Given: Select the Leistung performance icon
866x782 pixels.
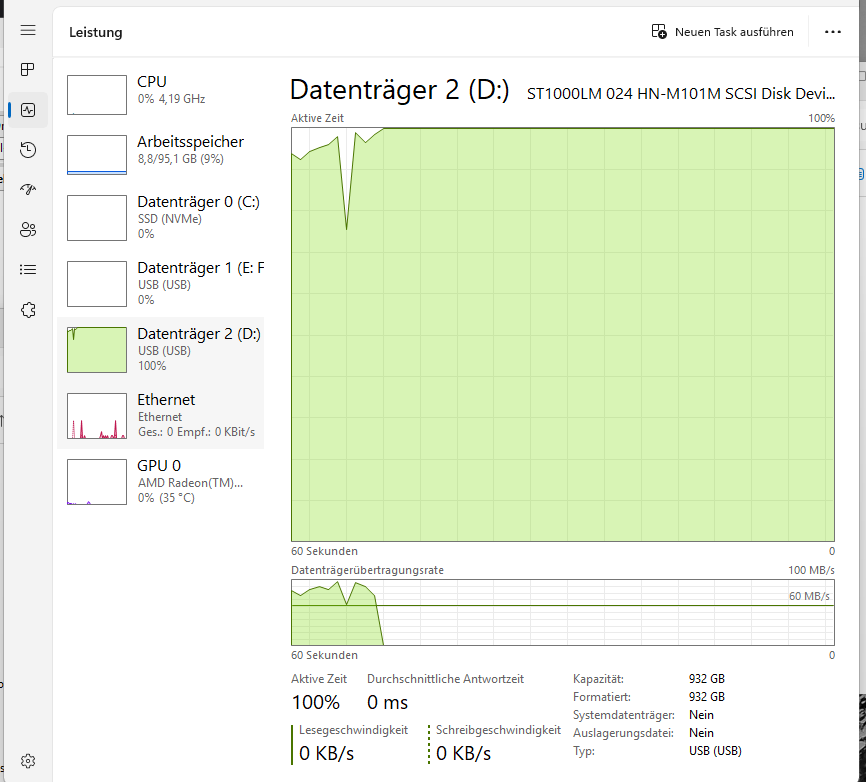Looking at the screenshot, I should (28, 110).
